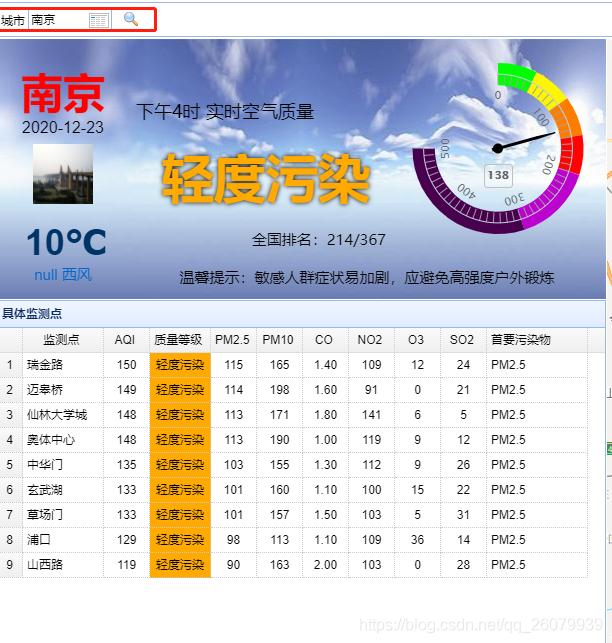Click the Nanjing bridge thumbnail photo
The width and height of the screenshot is (612, 643).
coord(63,174)
